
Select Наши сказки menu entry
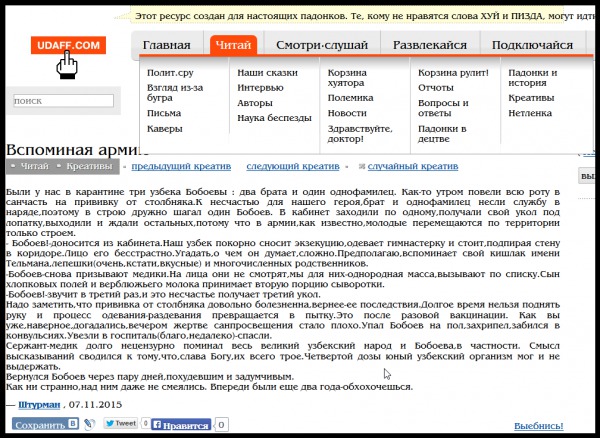click(x=267, y=73)
